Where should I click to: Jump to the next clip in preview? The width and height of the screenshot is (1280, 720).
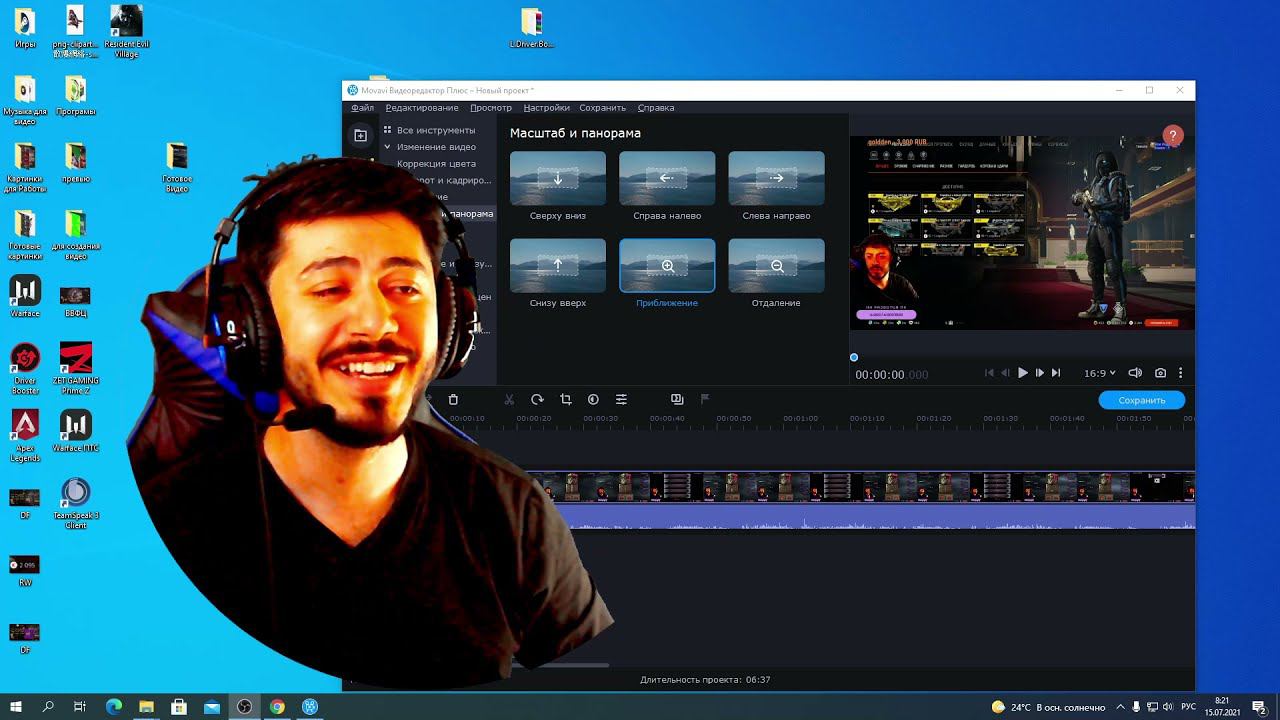pyautogui.click(x=1056, y=373)
